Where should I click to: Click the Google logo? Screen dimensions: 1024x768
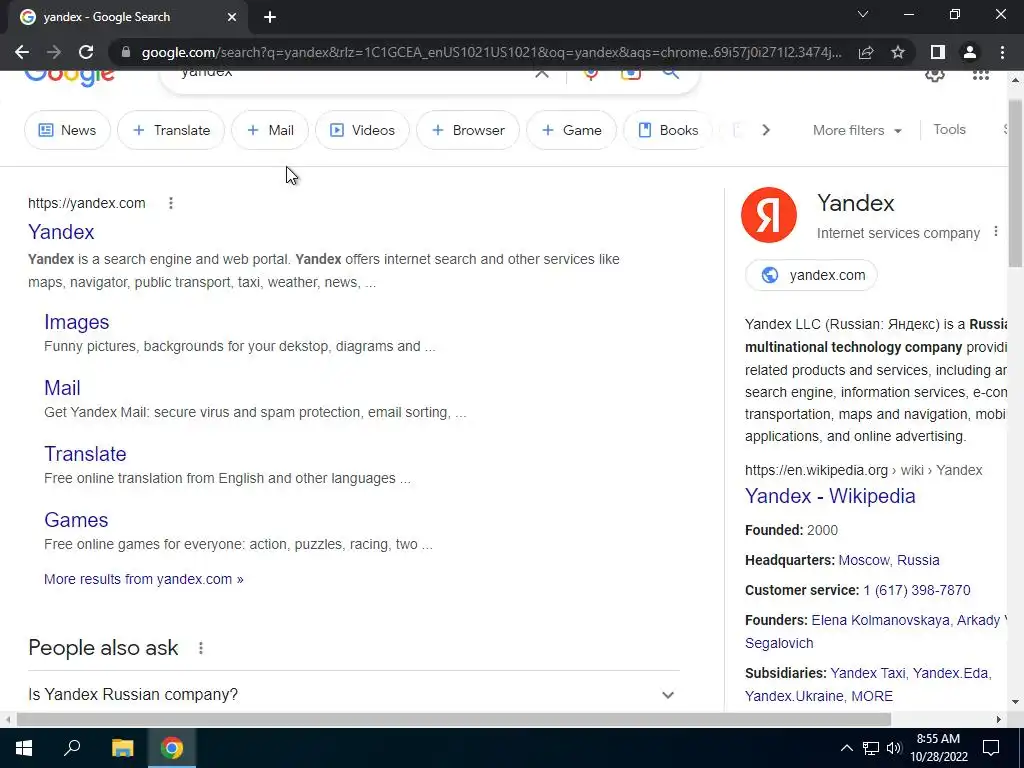(70, 78)
